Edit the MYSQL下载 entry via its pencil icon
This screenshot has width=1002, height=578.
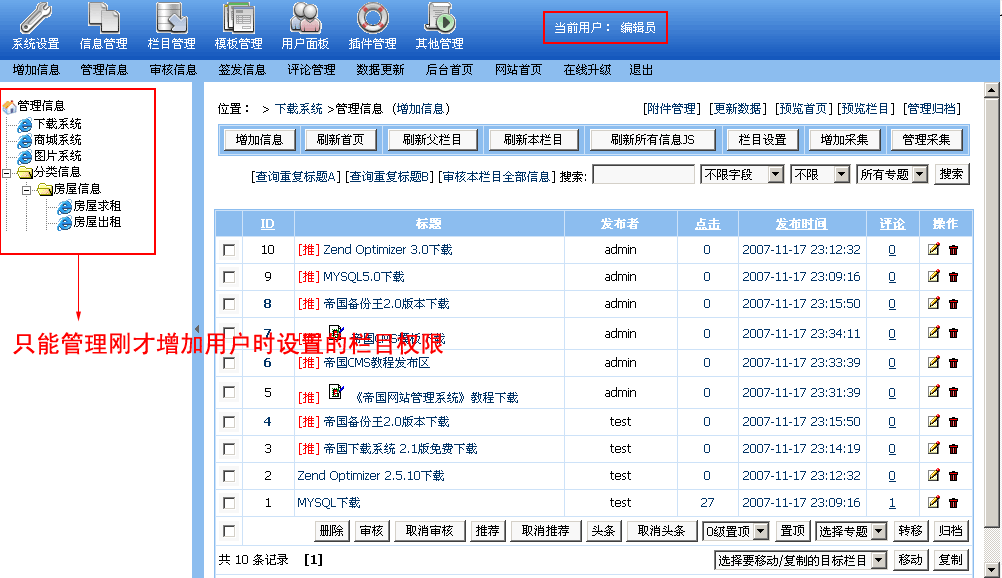point(935,502)
